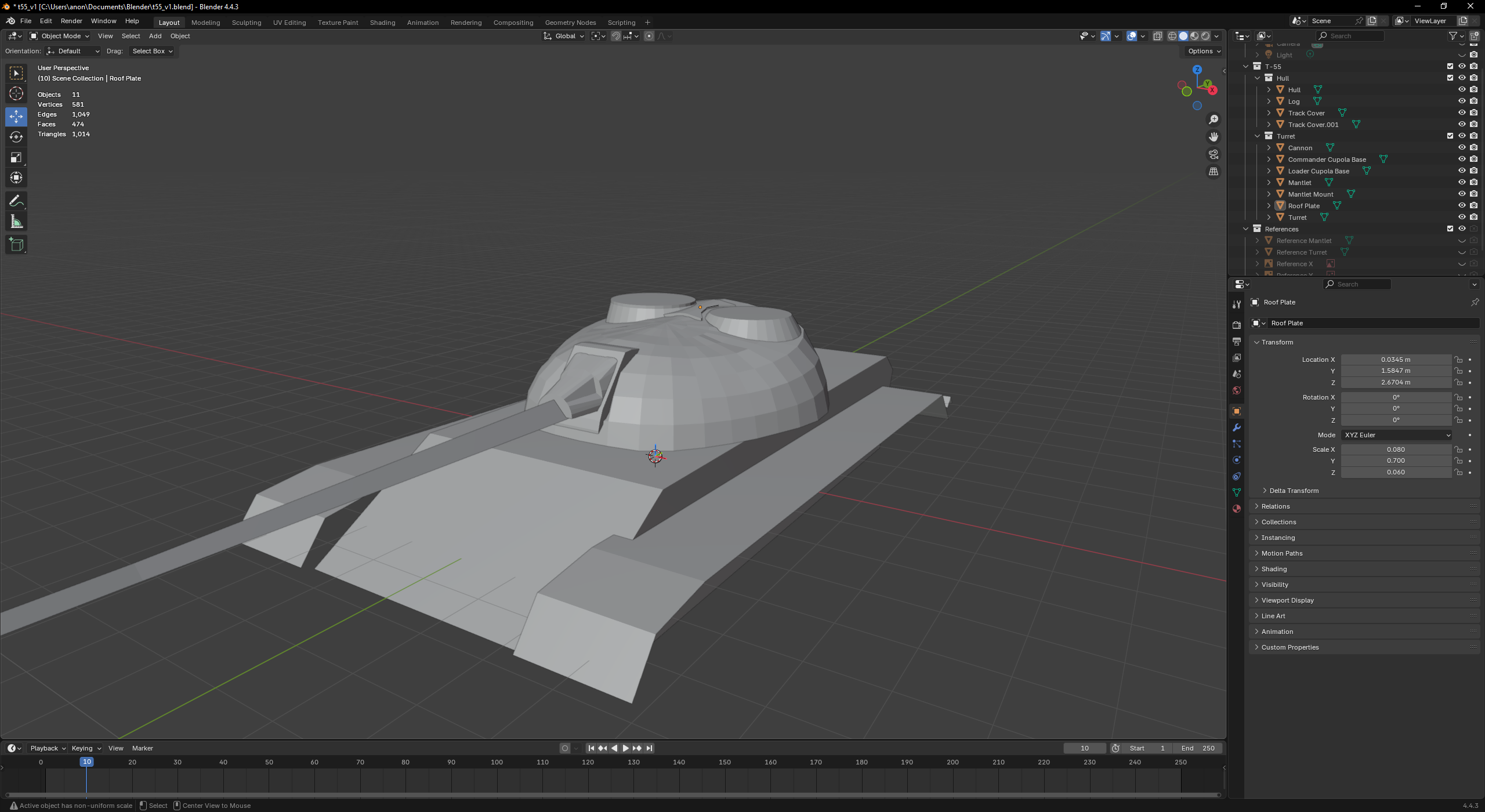Activate the Scale tool
The width and height of the screenshot is (1485, 812).
click(16, 157)
